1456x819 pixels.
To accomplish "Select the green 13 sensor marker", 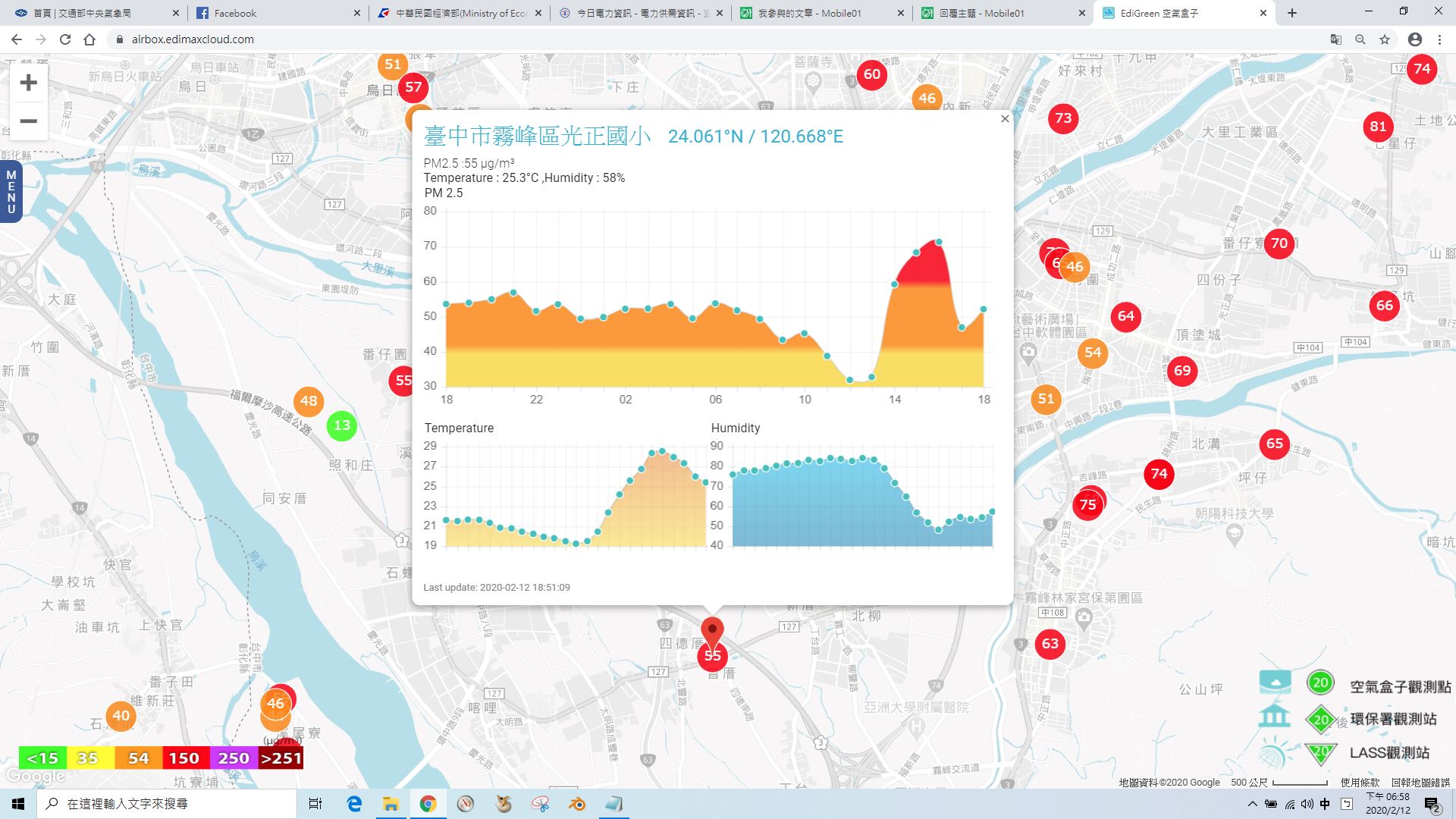I will [342, 425].
